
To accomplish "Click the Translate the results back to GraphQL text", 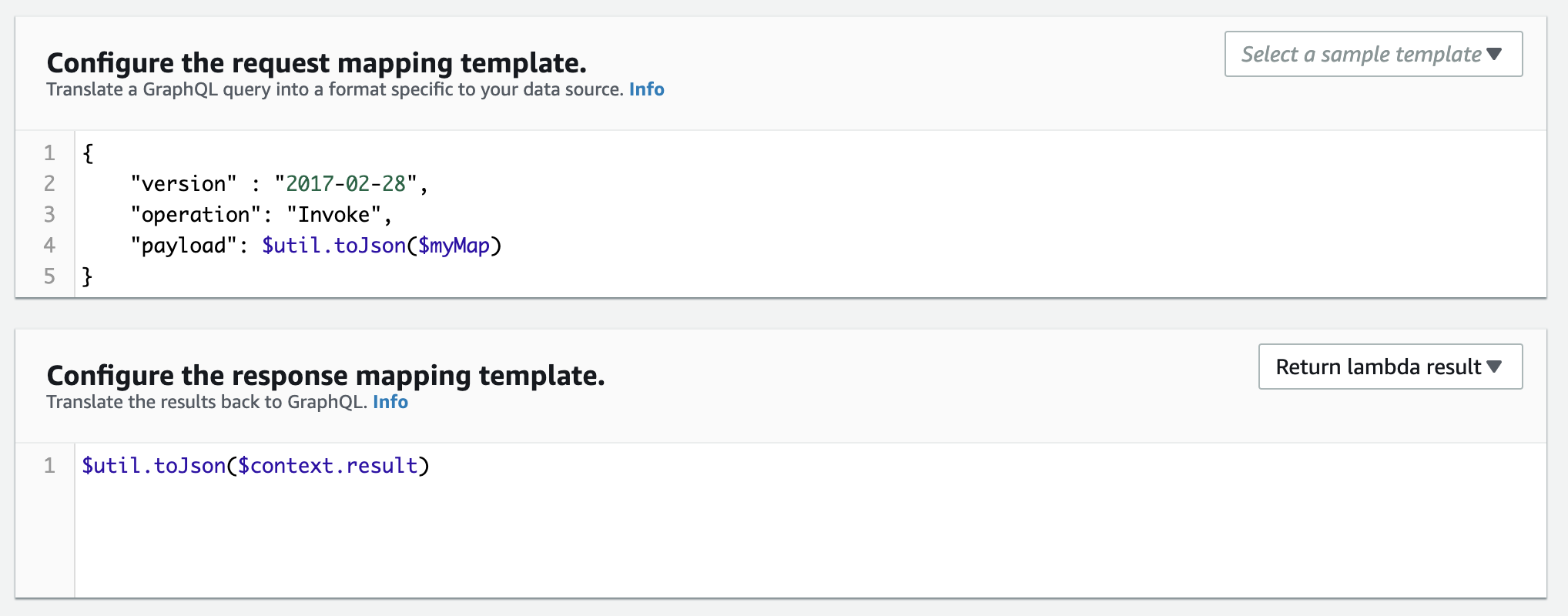I will point(203,401).
